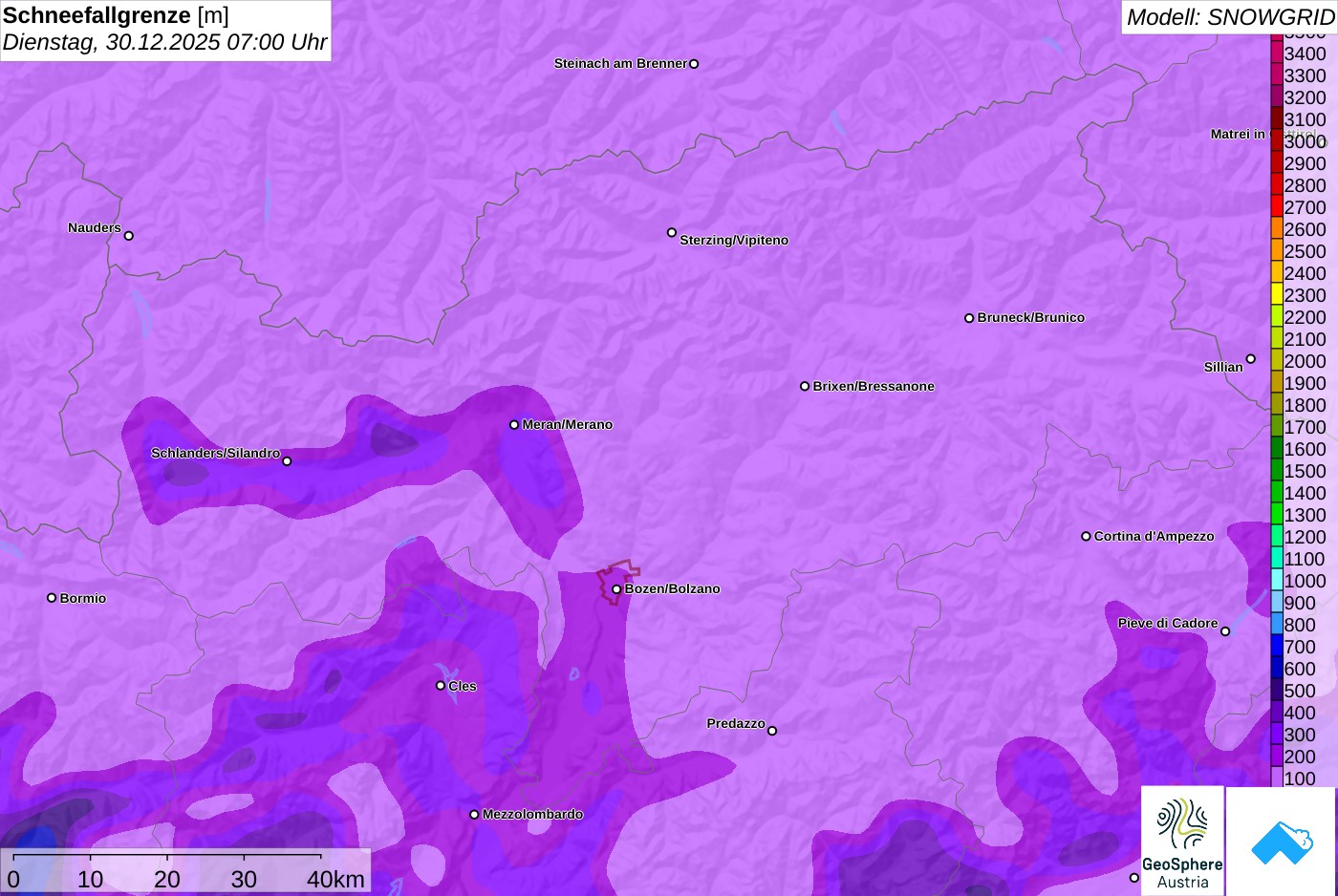Image resolution: width=1338 pixels, height=896 pixels.
Task: Click the legend value "3400"
Action: [x=1306, y=54]
